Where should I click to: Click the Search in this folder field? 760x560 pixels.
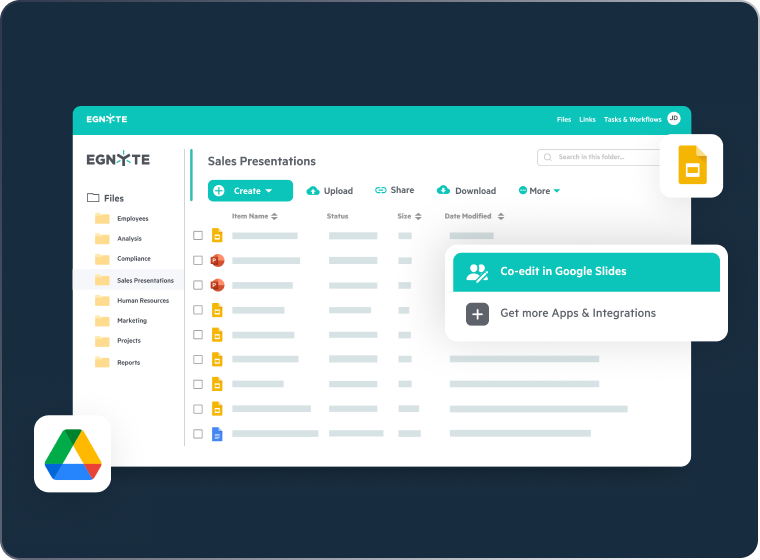click(x=600, y=157)
